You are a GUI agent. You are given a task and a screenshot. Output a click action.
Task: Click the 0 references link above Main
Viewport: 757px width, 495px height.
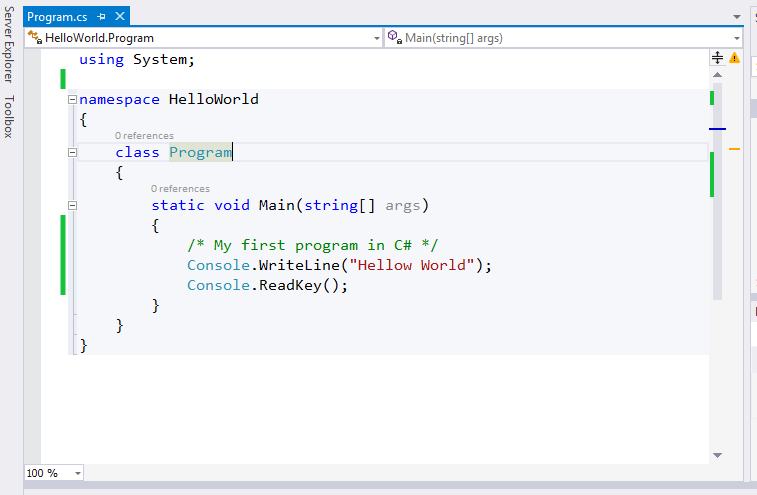tap(180, 189)
